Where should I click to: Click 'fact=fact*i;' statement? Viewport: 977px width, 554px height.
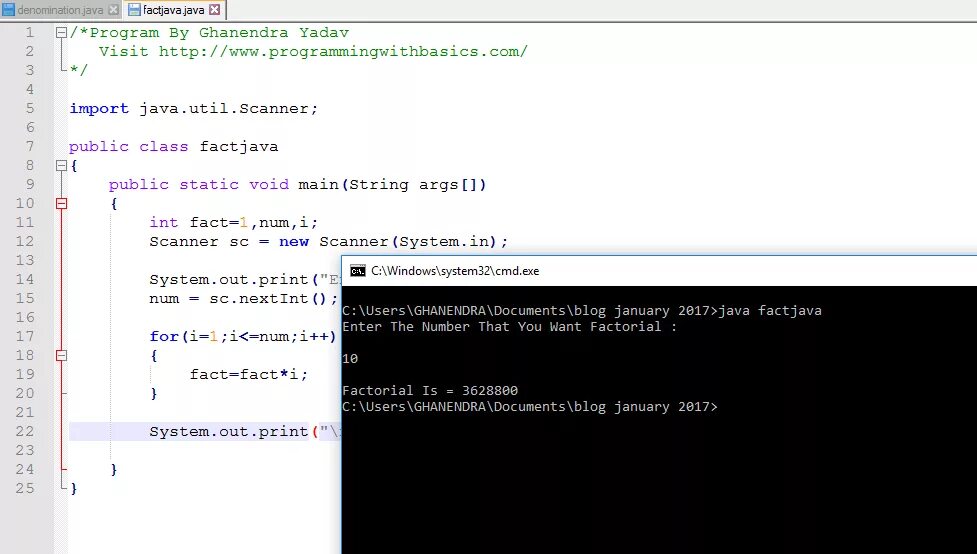(249, 375)
